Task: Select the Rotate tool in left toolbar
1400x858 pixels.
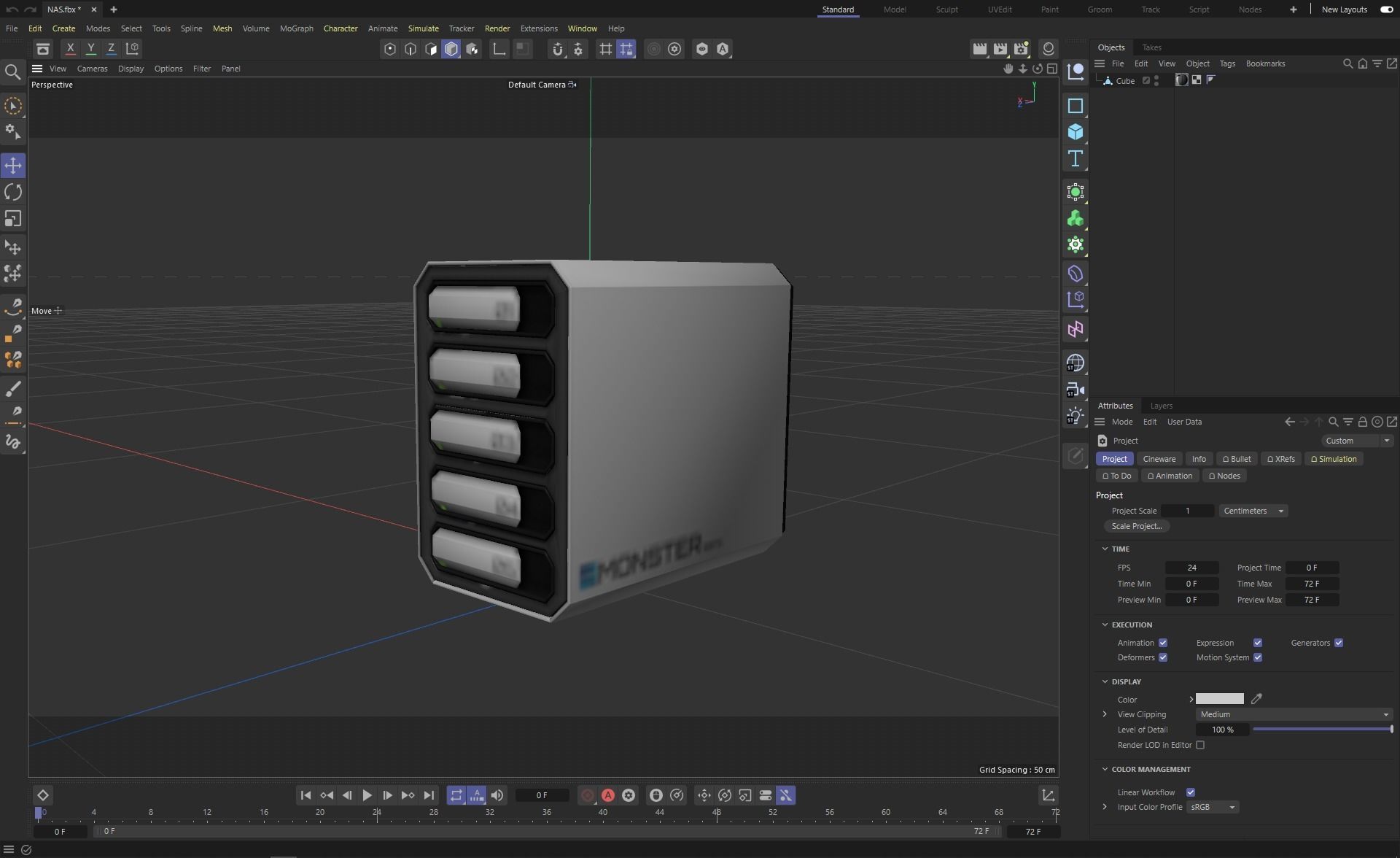Action: click(x=13, y=192)
